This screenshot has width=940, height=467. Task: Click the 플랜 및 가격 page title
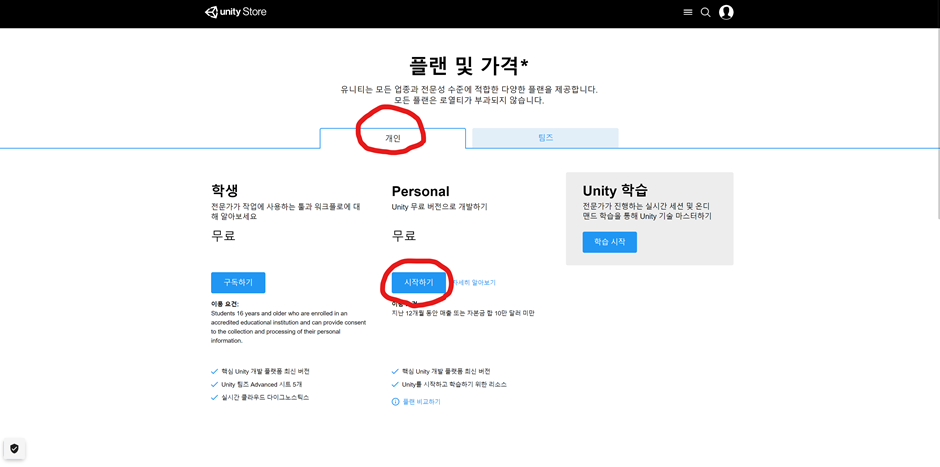(469, 65)
